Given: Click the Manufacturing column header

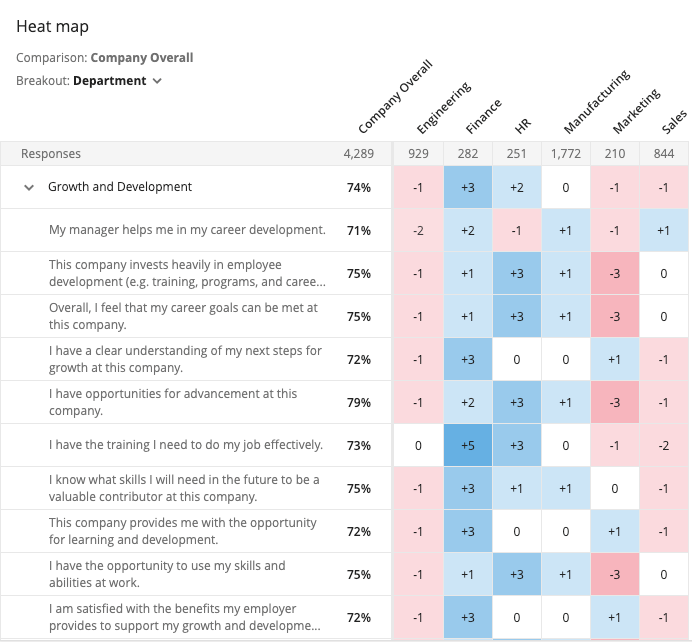Looking at the screenshot, I should (x=597, y=101).
